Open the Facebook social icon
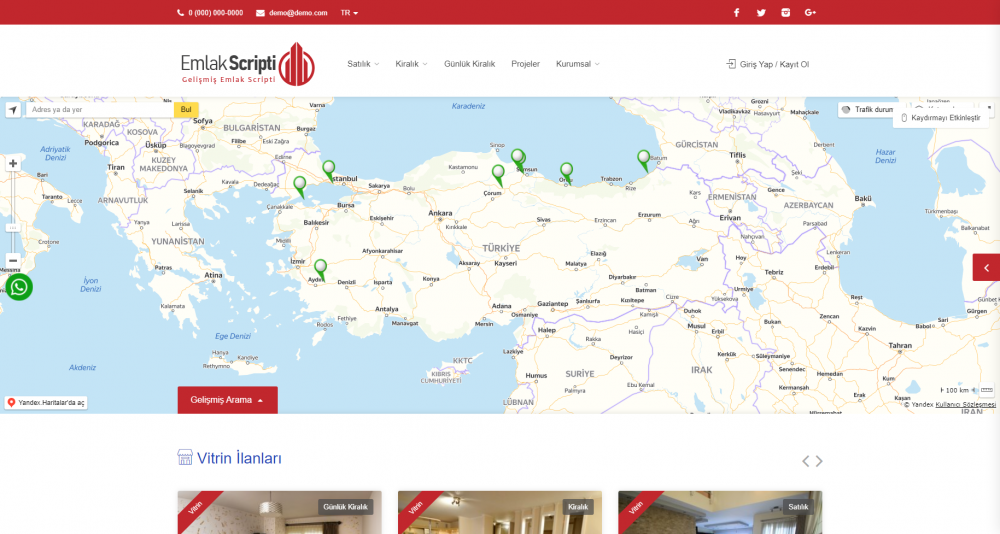Screen dimensions: 1000x534 (736, 13)
